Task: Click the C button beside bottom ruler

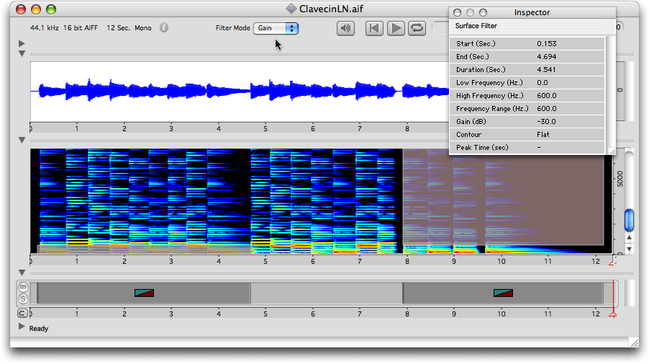Action: (x=22, y=313)
